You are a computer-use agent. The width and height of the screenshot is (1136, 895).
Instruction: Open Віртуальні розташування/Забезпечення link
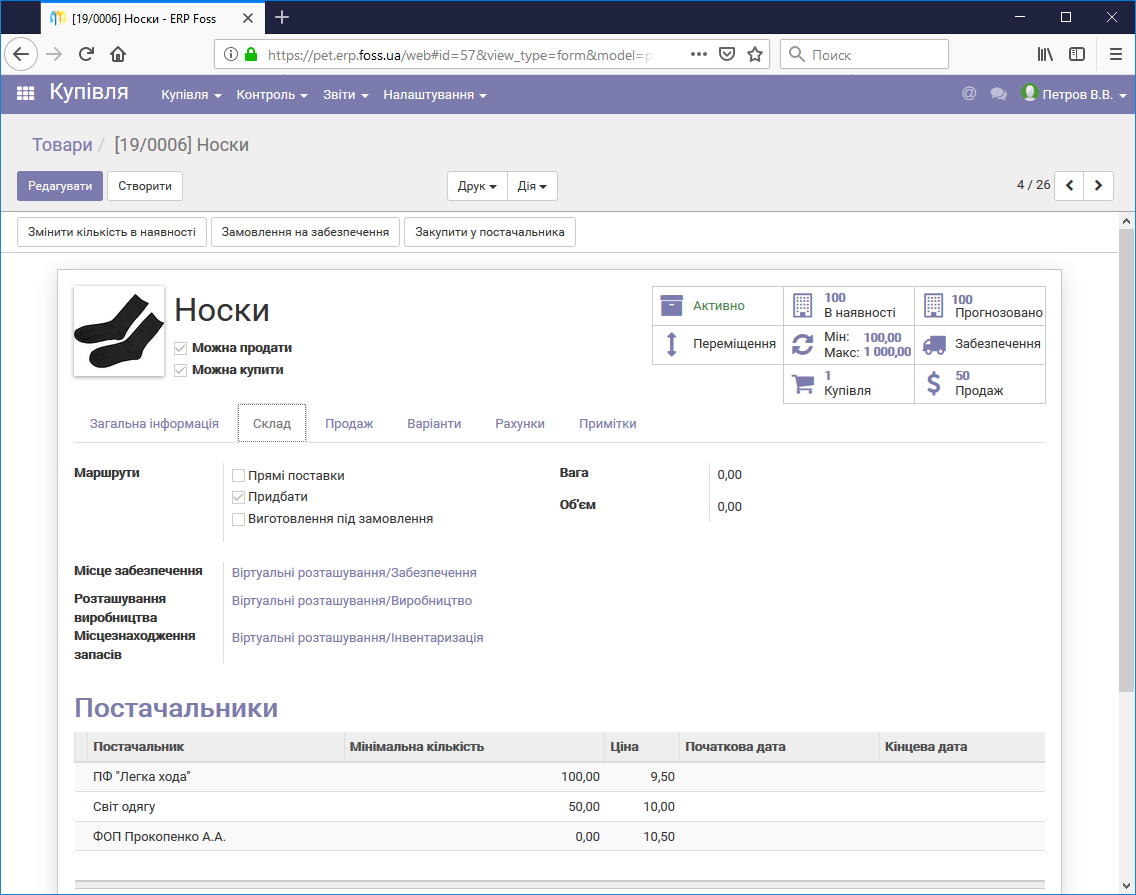tap(354, 573)
